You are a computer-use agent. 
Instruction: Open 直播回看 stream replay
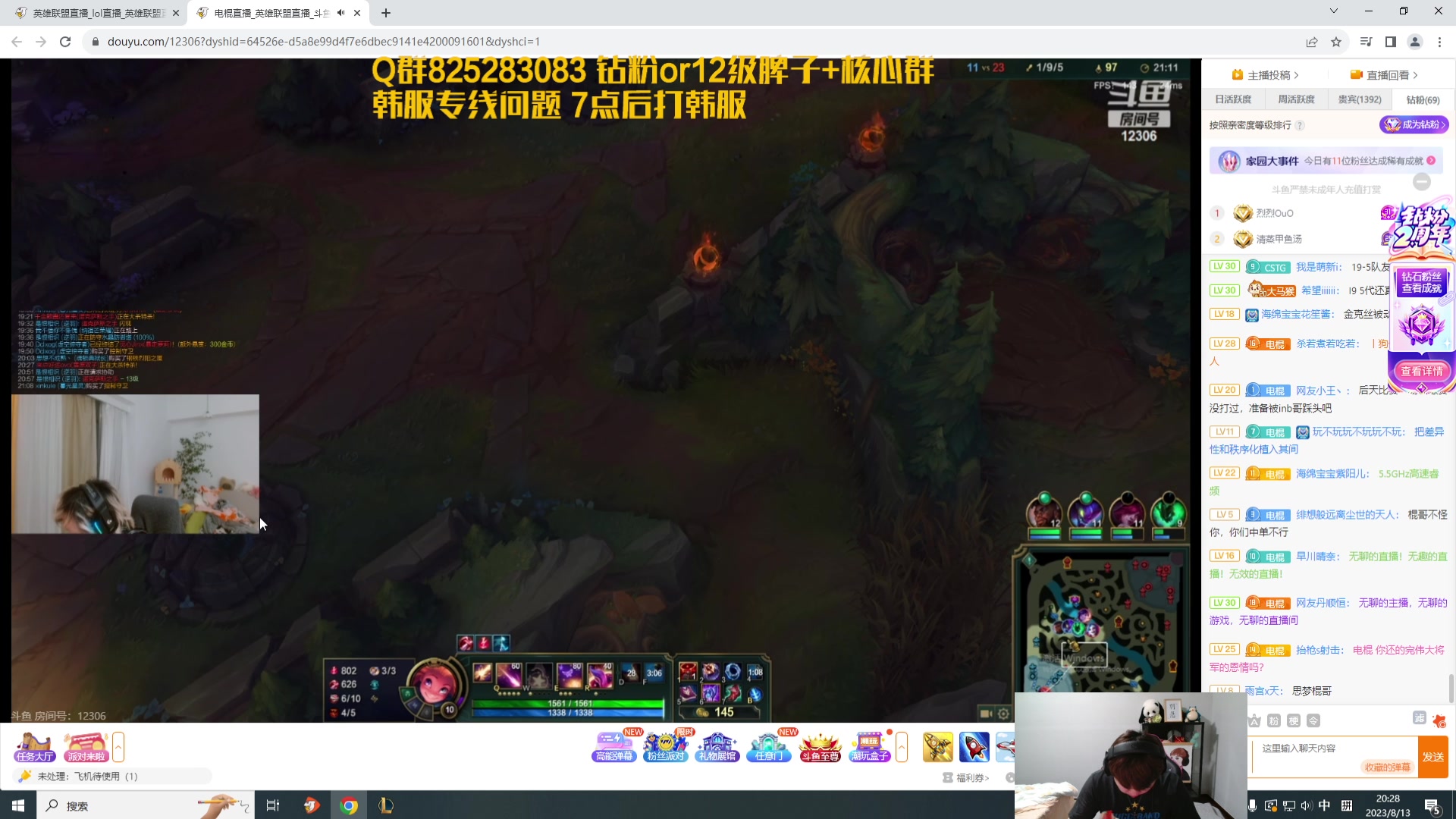click(1384, 75)
